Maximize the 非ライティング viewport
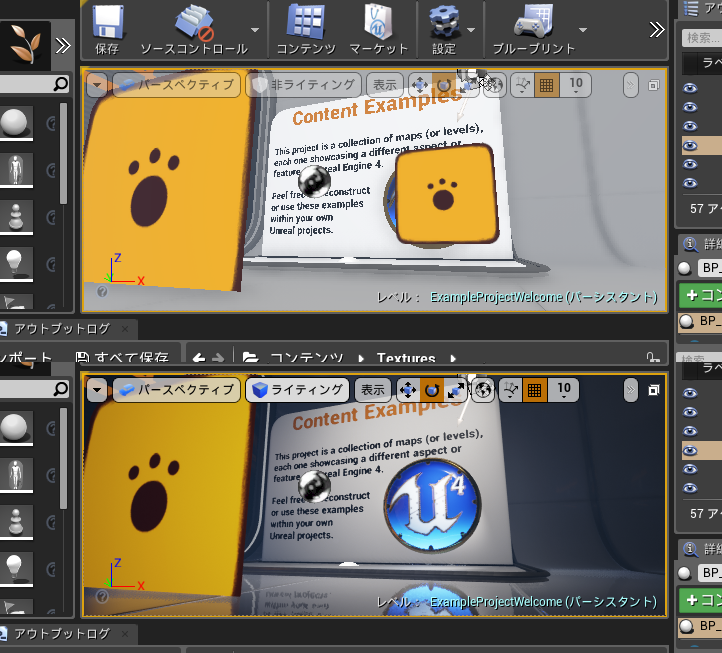Viewport: 722px width, 653px height. pos(653,85)
